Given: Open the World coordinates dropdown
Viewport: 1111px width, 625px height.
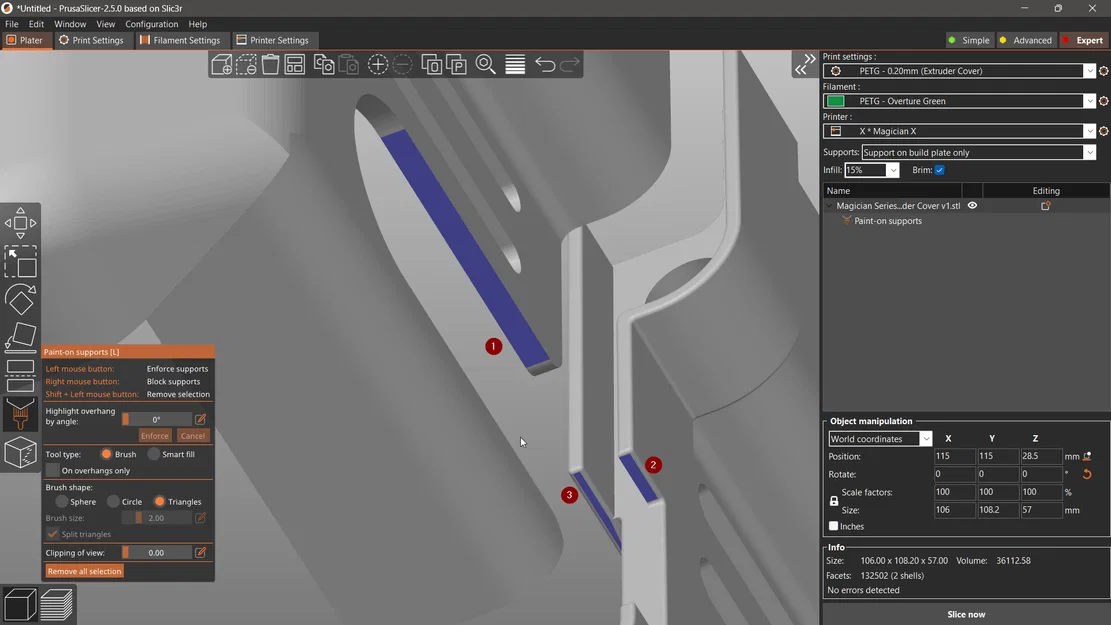Looking at the screenshot, I should (x=925, y=439).
